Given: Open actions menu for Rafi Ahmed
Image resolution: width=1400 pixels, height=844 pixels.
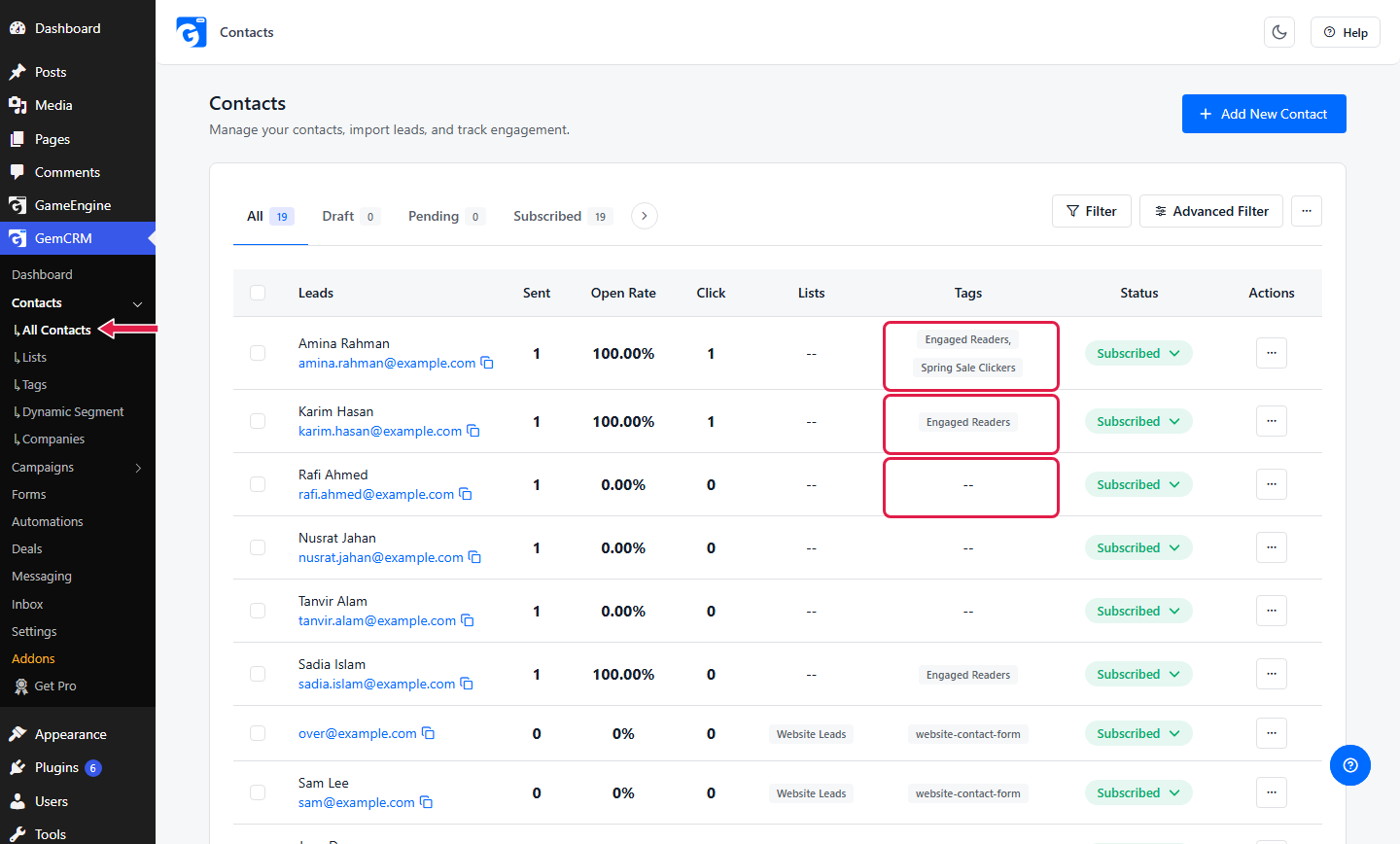Looking at the screenshot, I should tap(1272, 484).
